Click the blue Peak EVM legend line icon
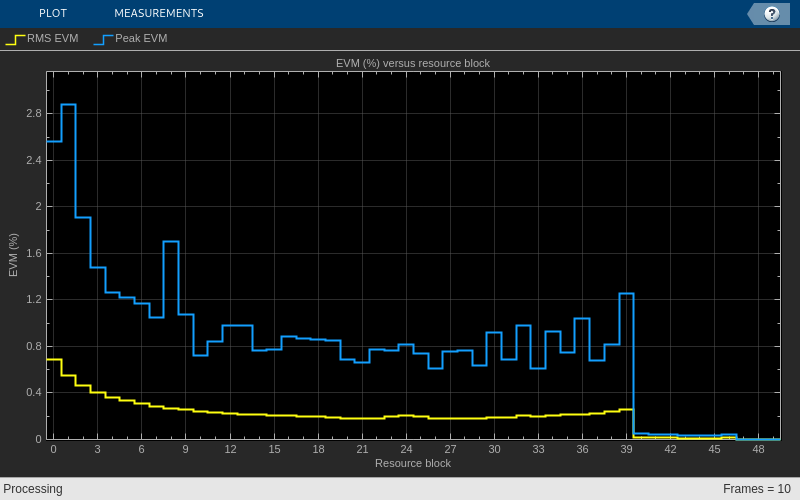Viewport: 800px width, 500px height. pyautogui.click(x=104, y=40)
